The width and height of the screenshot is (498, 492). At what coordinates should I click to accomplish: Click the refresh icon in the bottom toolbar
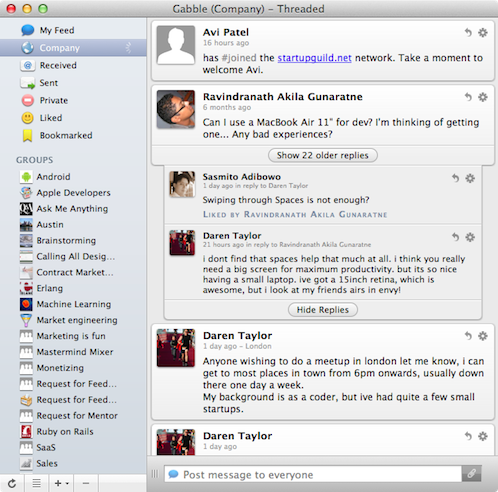12,483
